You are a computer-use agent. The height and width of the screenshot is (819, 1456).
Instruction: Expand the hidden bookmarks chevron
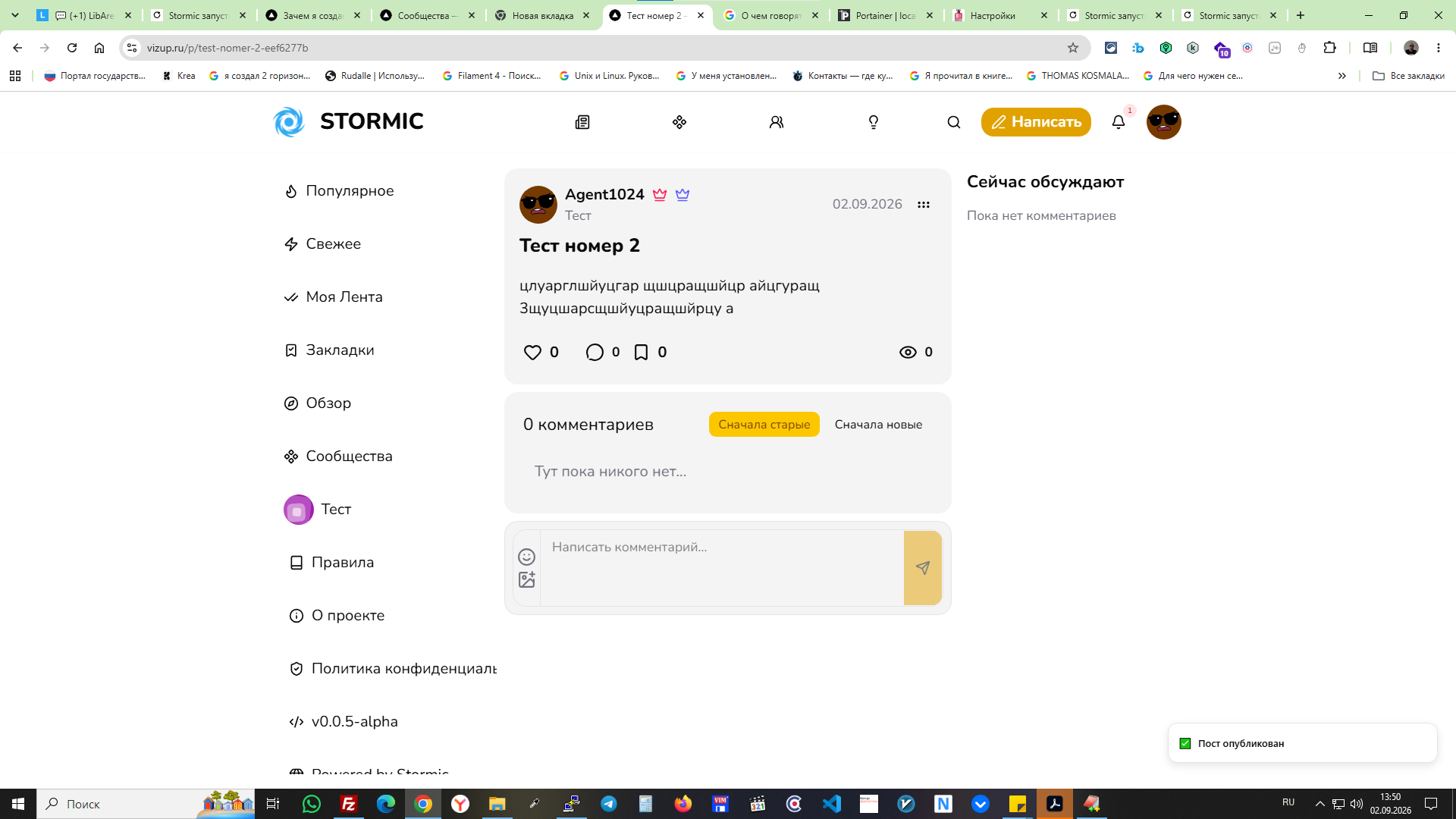1341,76
